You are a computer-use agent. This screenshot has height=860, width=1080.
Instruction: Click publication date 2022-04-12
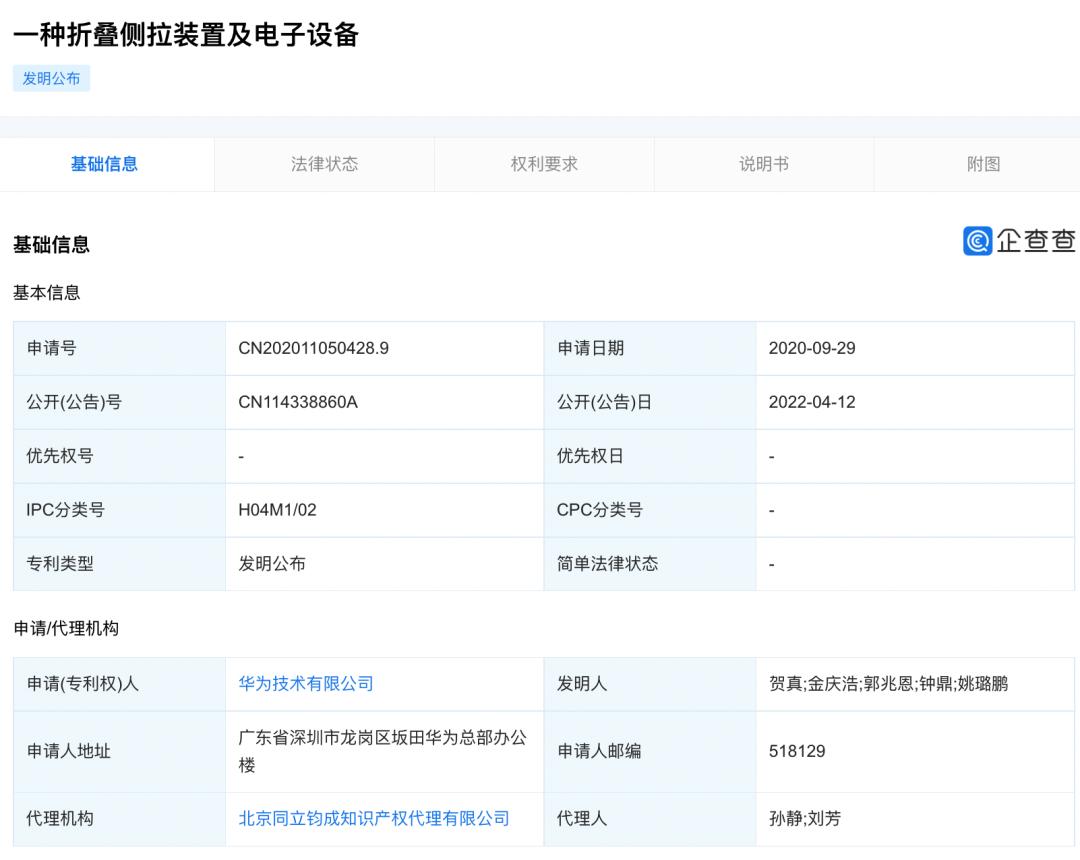tap(812, 402)
